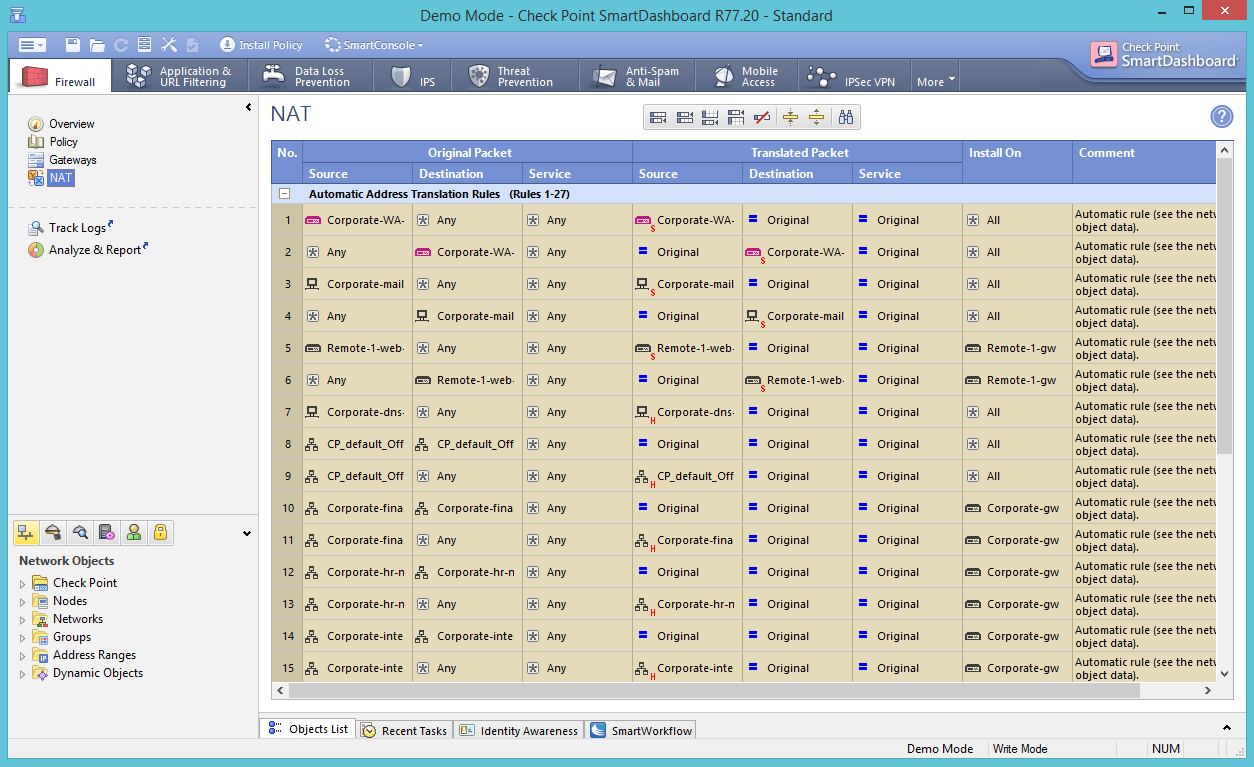
Task: Switch to the Objects List bottom tab
Action: click(308, 729)
